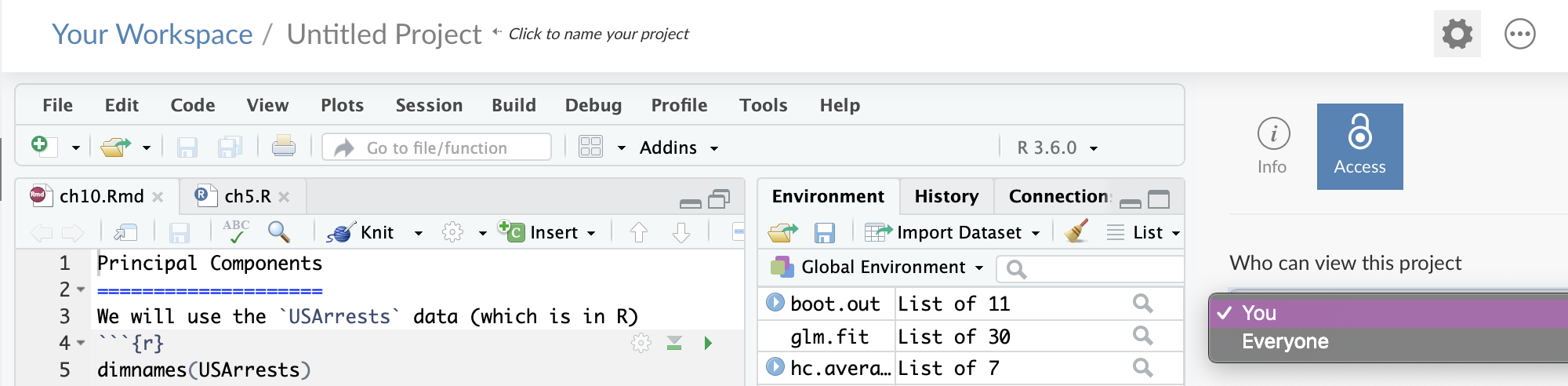
Task: Run current chunk green play arrow
Action: [708, 343]
